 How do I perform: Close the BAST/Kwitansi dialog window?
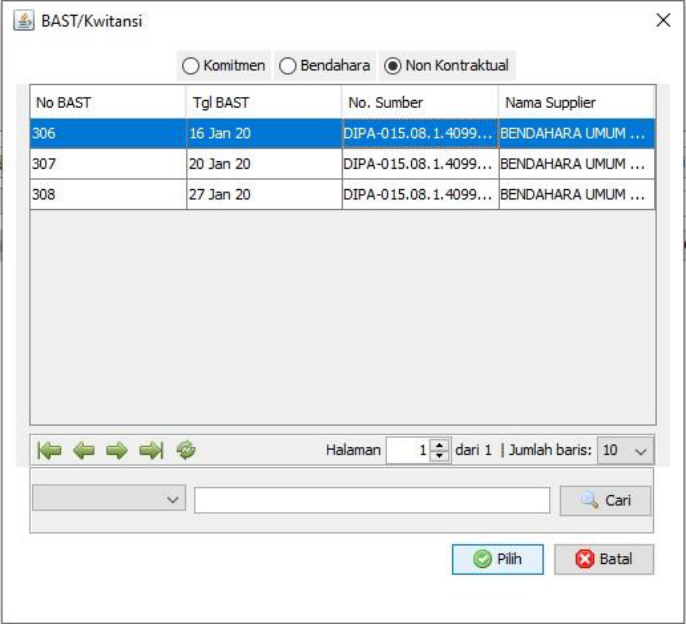point(662,20)
